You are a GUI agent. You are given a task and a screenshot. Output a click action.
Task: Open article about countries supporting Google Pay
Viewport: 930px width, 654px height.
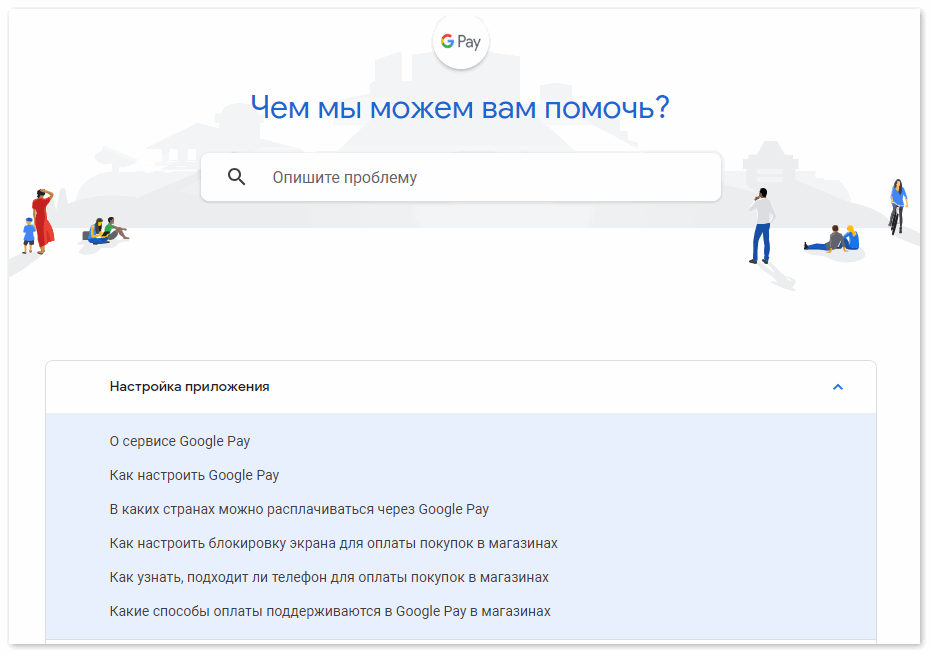pos(299,509)
